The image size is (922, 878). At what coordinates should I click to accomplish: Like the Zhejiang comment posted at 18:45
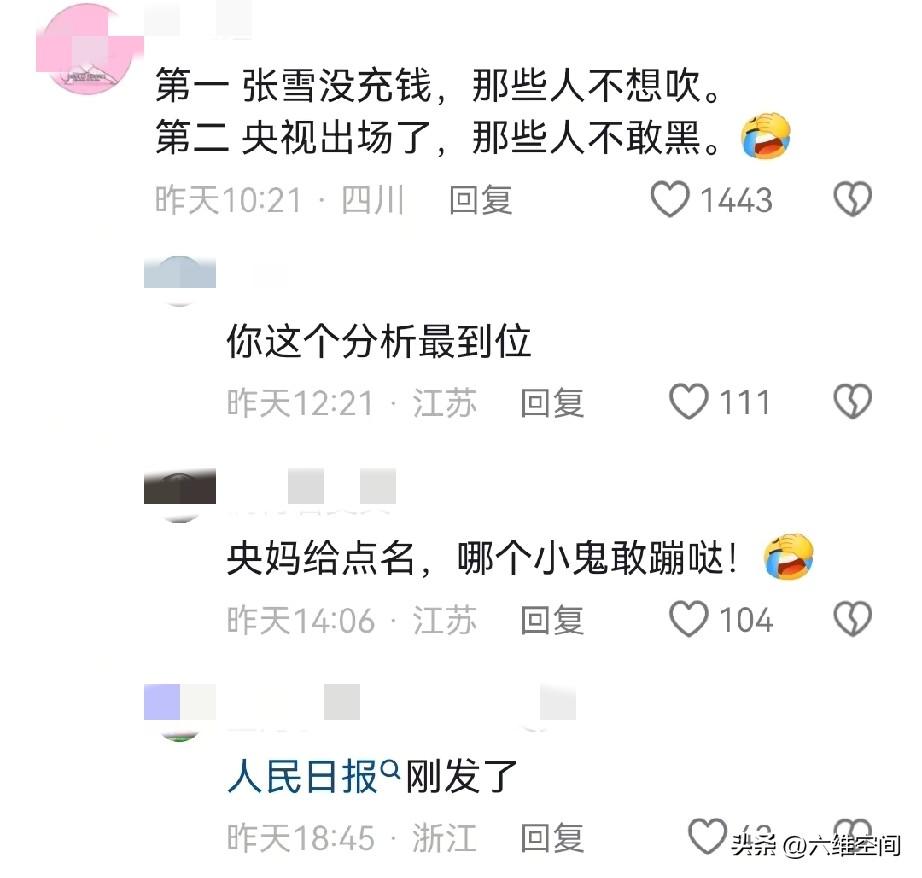click(x=707, y=836)
